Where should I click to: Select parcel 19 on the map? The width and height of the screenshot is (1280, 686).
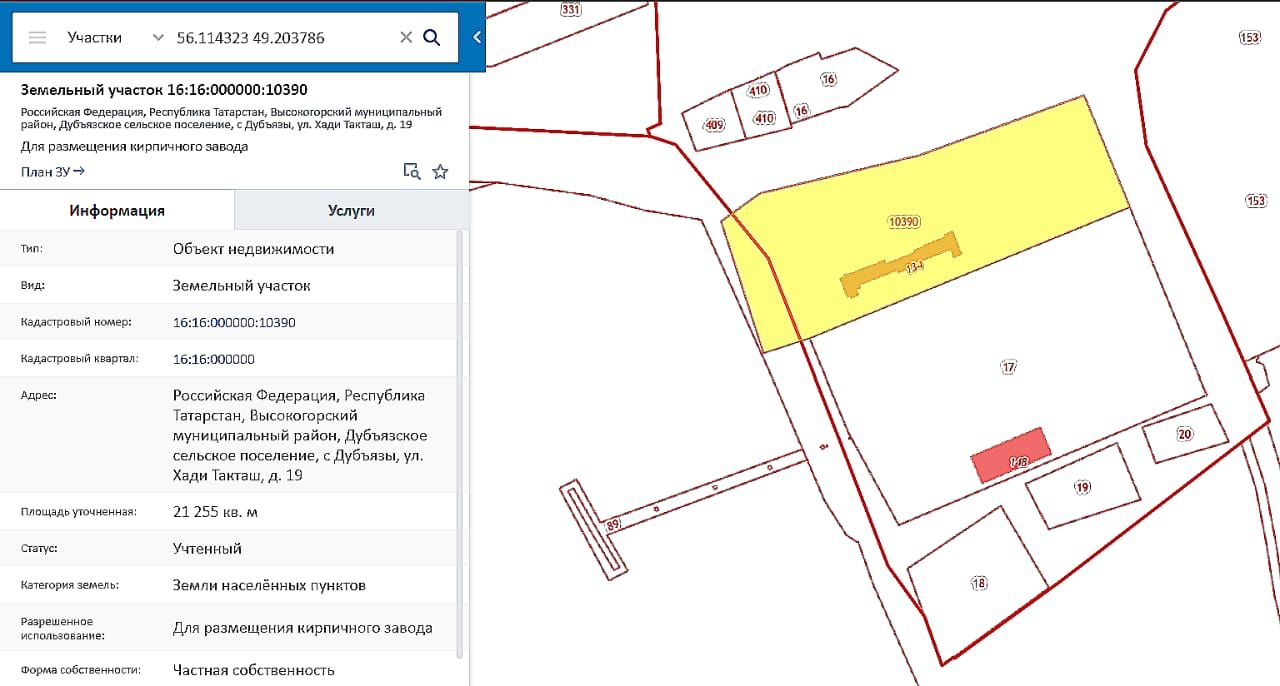[x=1082, y=488]
